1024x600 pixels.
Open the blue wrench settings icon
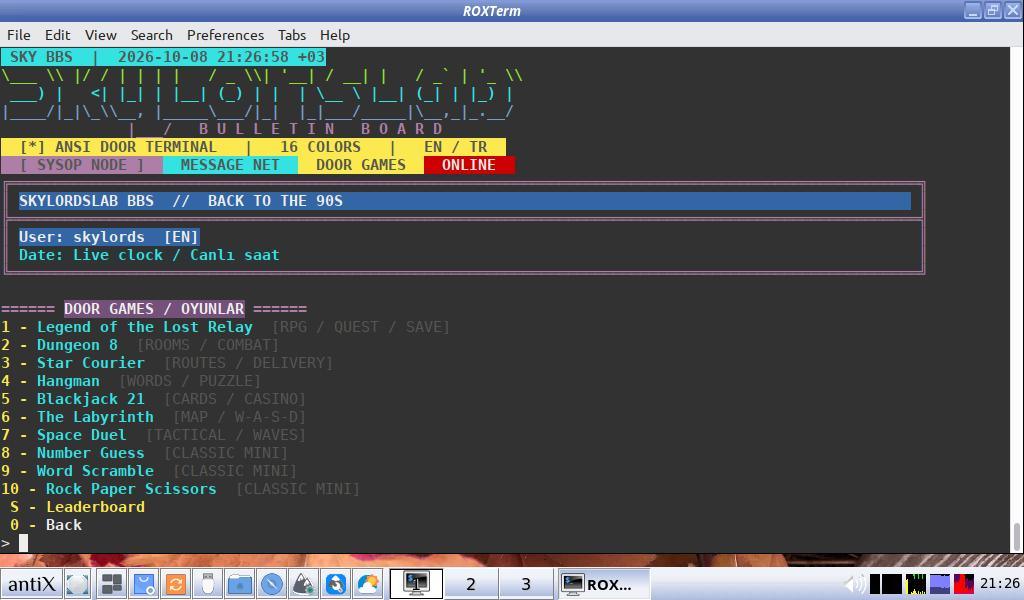(x=336, y=584)
